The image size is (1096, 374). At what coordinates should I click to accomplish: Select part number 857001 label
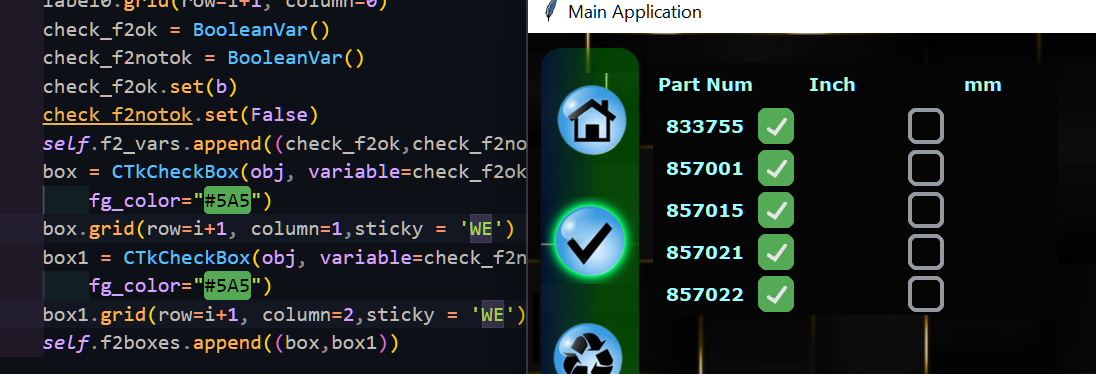[x=705, y=168]
